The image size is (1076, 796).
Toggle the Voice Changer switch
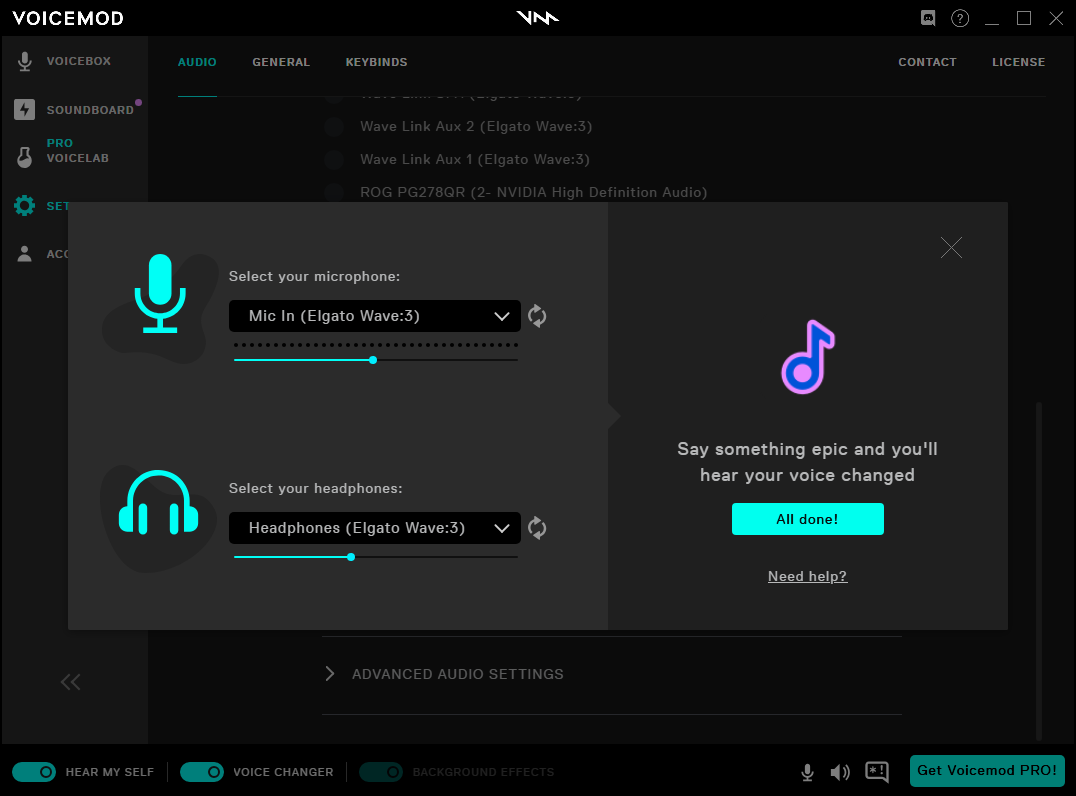(x=202, y=772)
